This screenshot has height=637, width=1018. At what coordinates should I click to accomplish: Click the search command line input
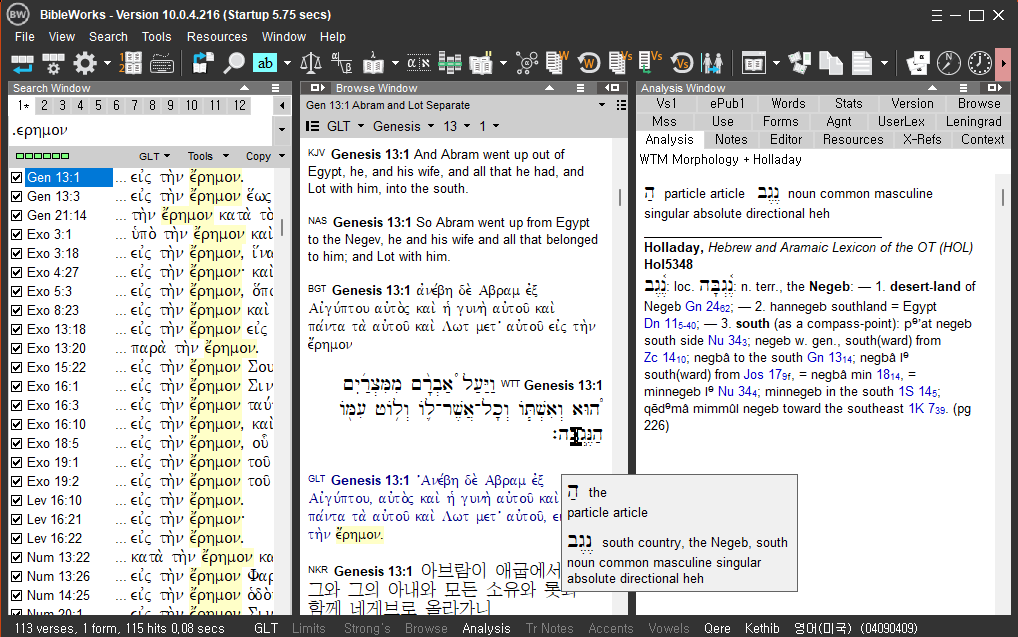[142, 130]
